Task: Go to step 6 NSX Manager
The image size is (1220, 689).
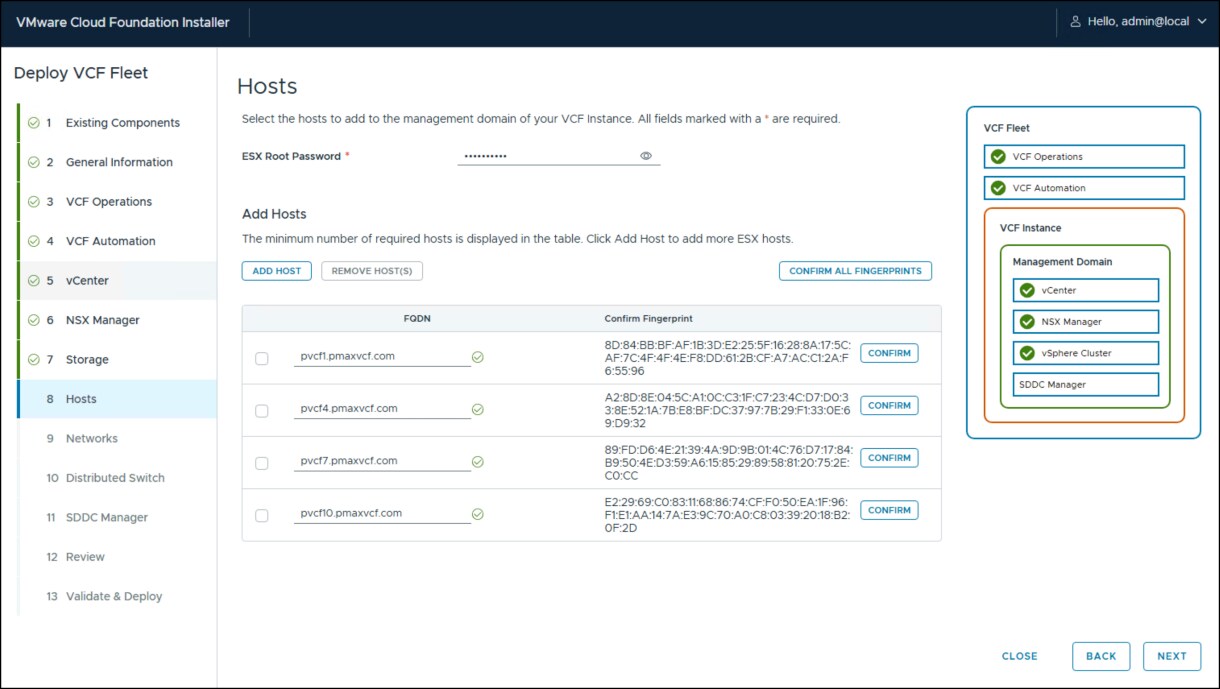Action: [x=117, y=320]
